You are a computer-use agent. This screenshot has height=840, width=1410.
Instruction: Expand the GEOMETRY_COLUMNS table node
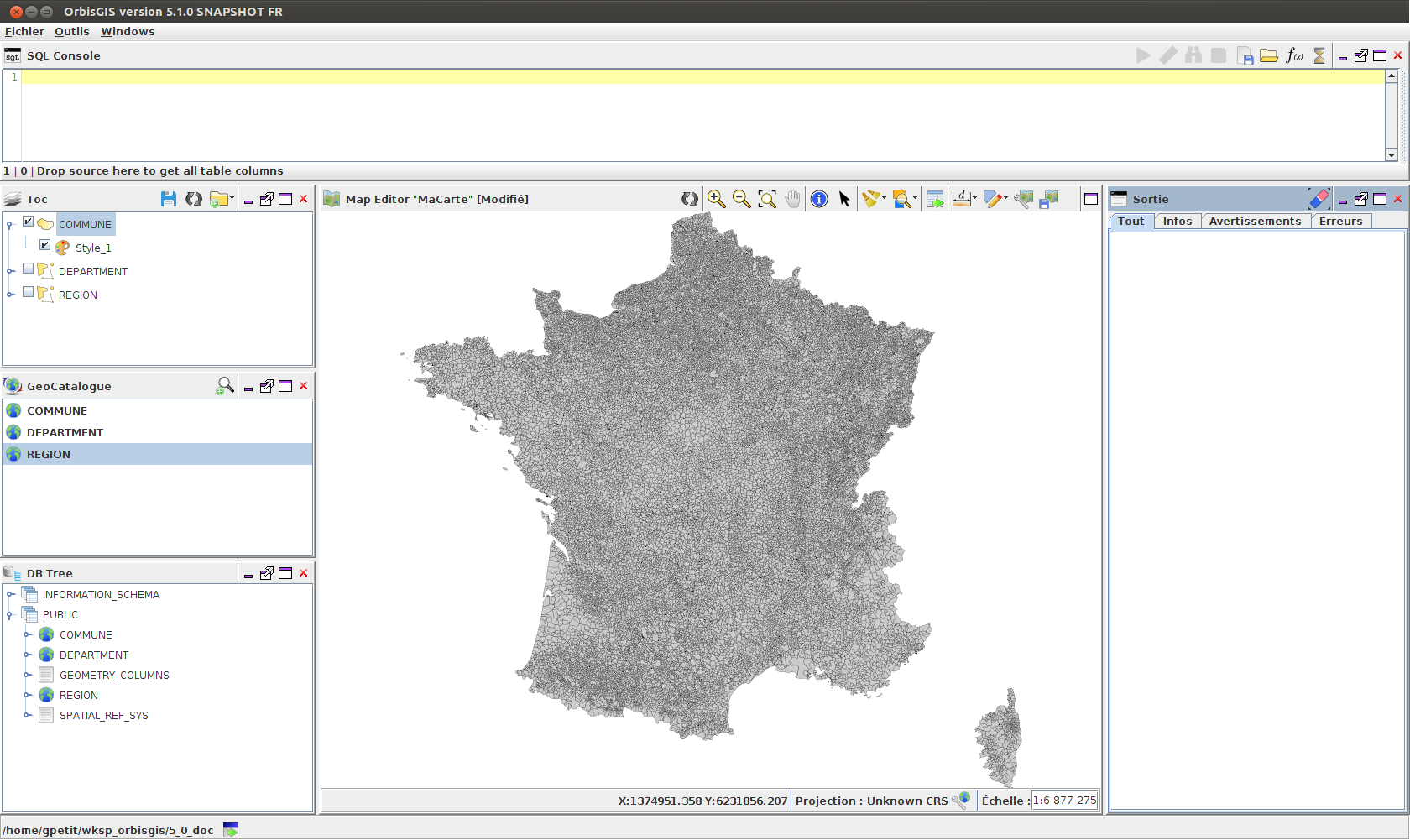point(28,675)
